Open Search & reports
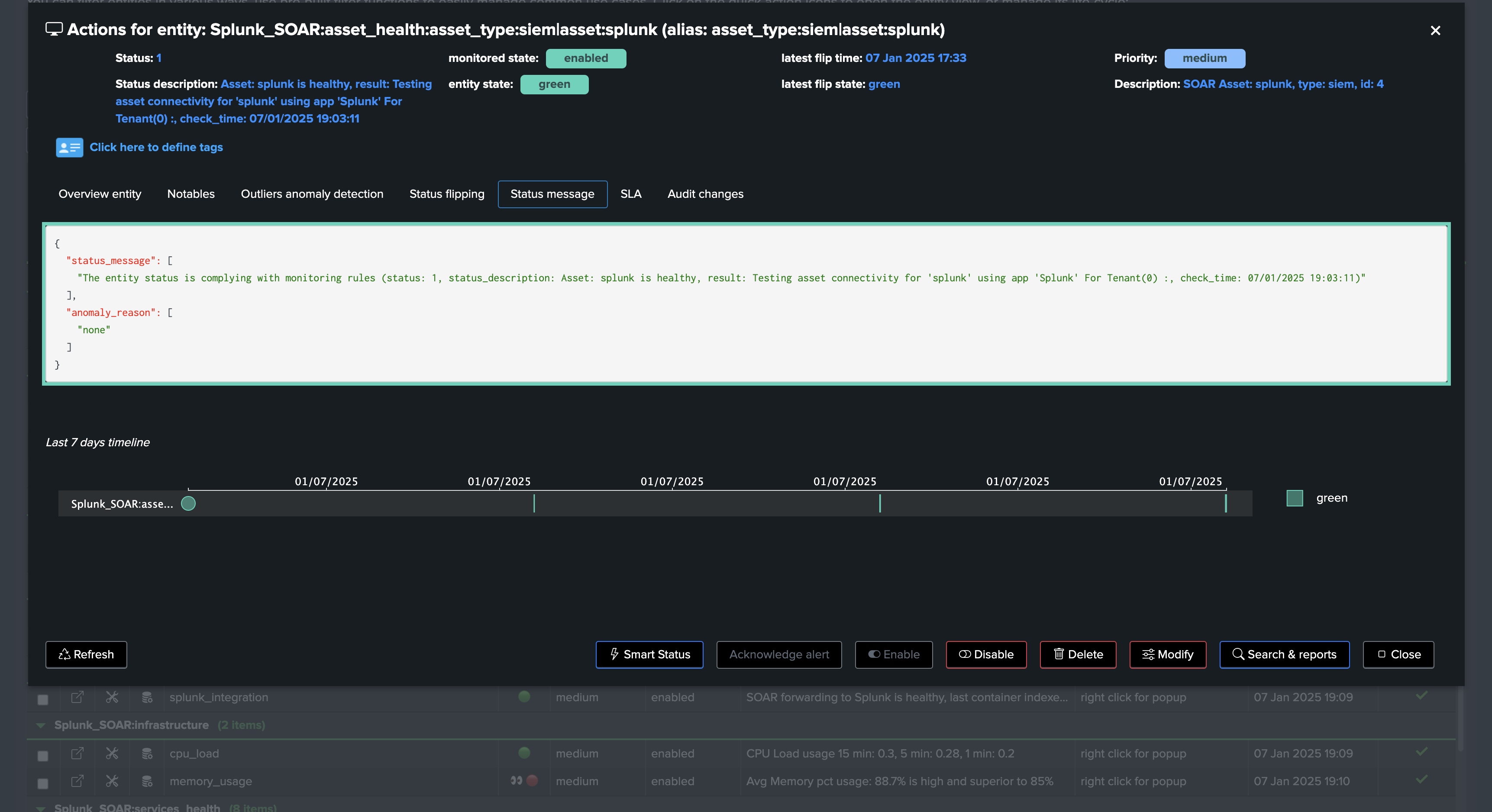The width and height of the screenshot is (1492, 812). 1284,654
